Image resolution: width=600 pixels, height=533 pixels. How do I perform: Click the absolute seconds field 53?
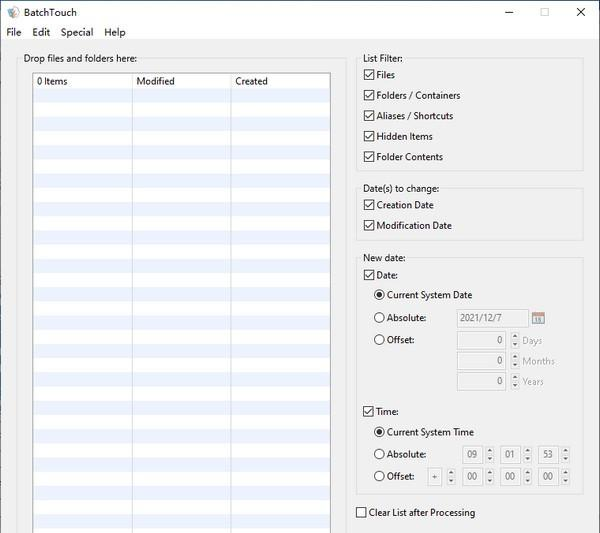coord(548,454)
